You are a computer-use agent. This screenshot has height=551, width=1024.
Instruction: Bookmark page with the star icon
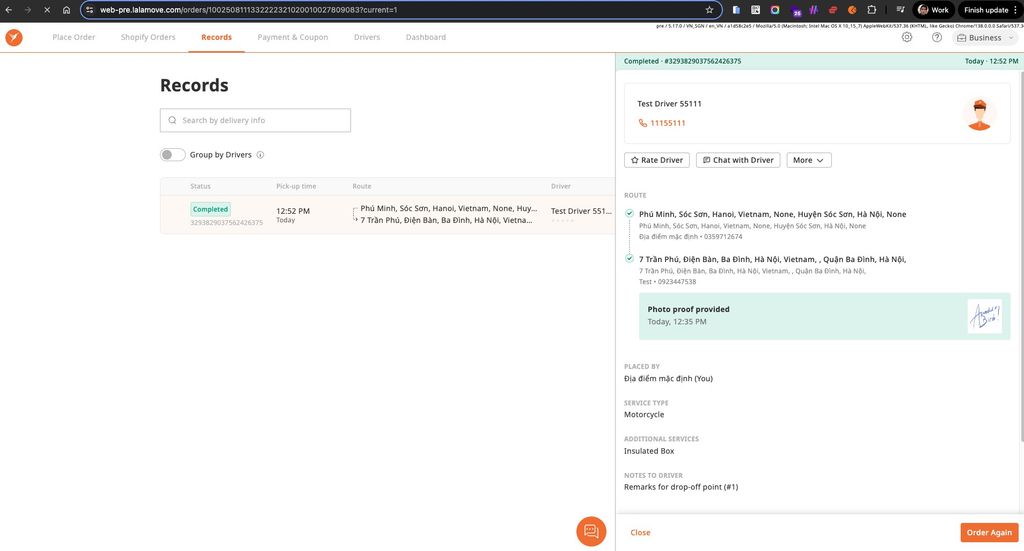click(x=709, y=10)
